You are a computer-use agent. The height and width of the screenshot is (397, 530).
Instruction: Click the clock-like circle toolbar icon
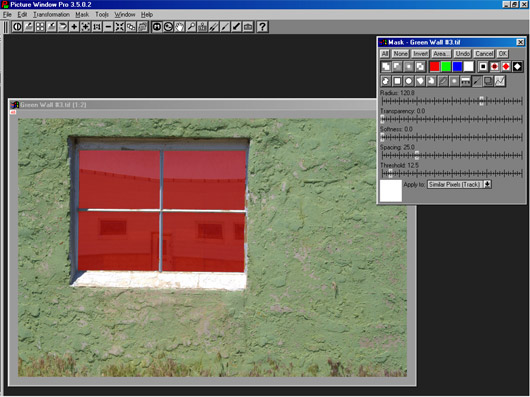coord(168,27)
